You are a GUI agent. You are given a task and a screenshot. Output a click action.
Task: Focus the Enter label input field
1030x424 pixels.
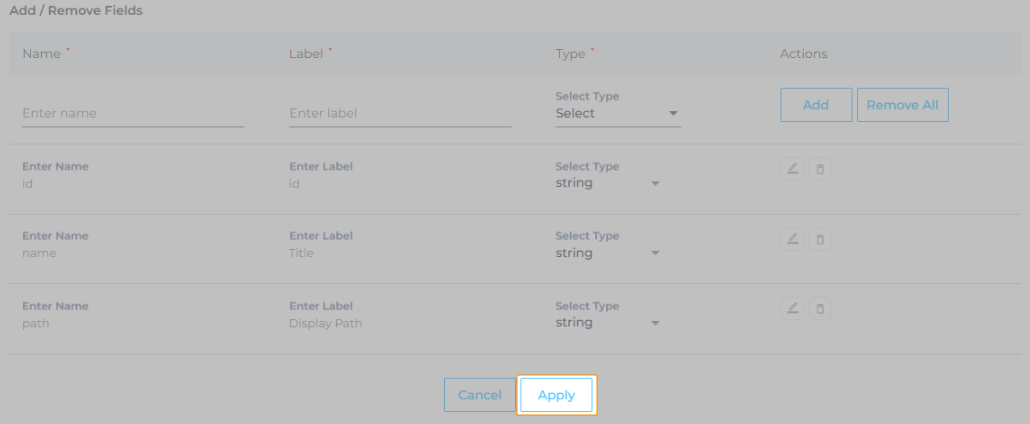[400, 114]
